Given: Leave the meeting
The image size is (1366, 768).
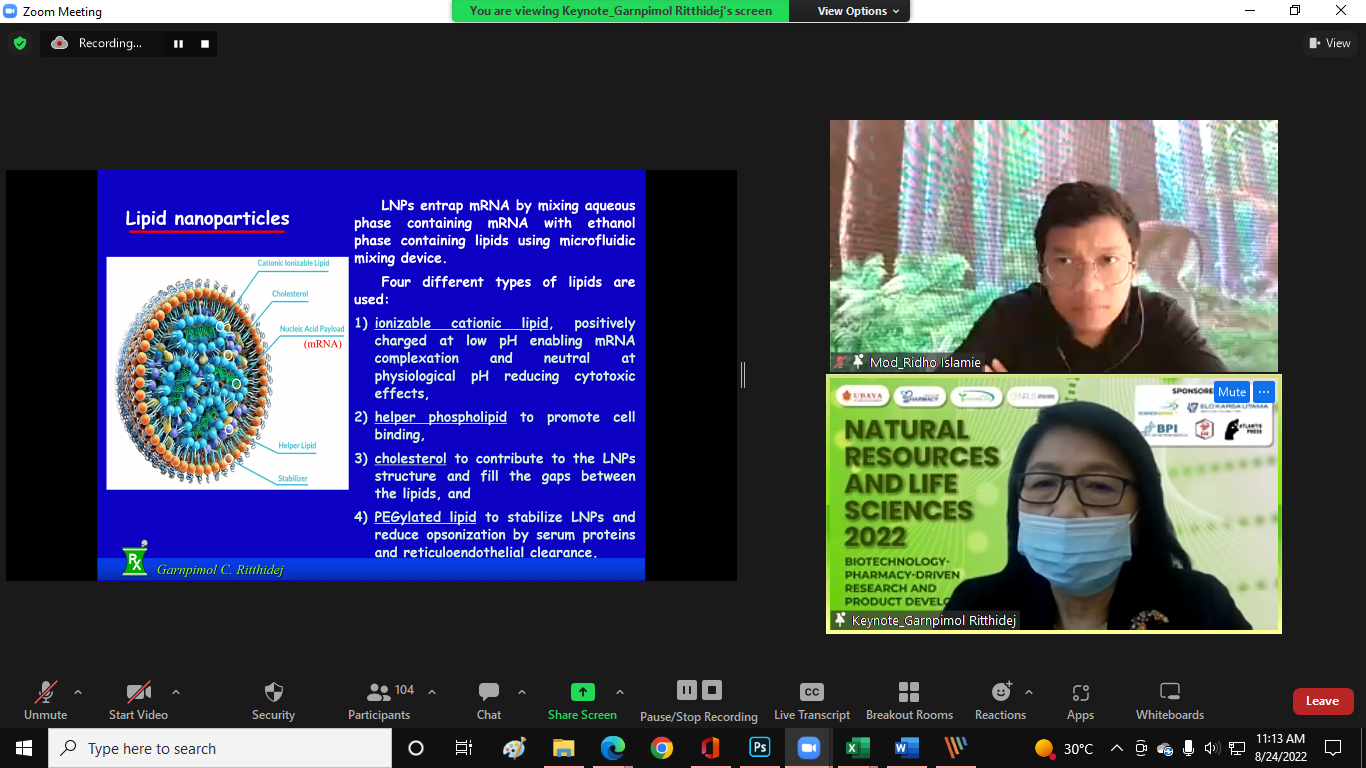Looking at the screenshot, I should point(1322,701).
